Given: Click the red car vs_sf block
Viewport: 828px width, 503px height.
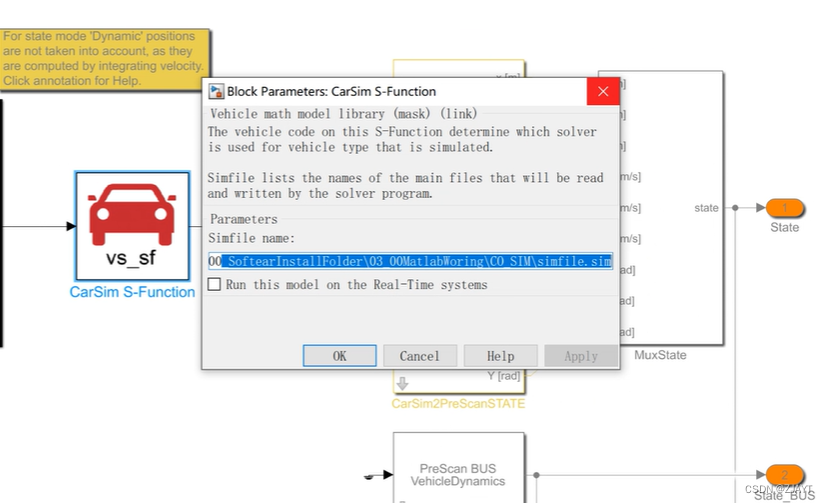Looking at the screenshot, I should [132, 225].
